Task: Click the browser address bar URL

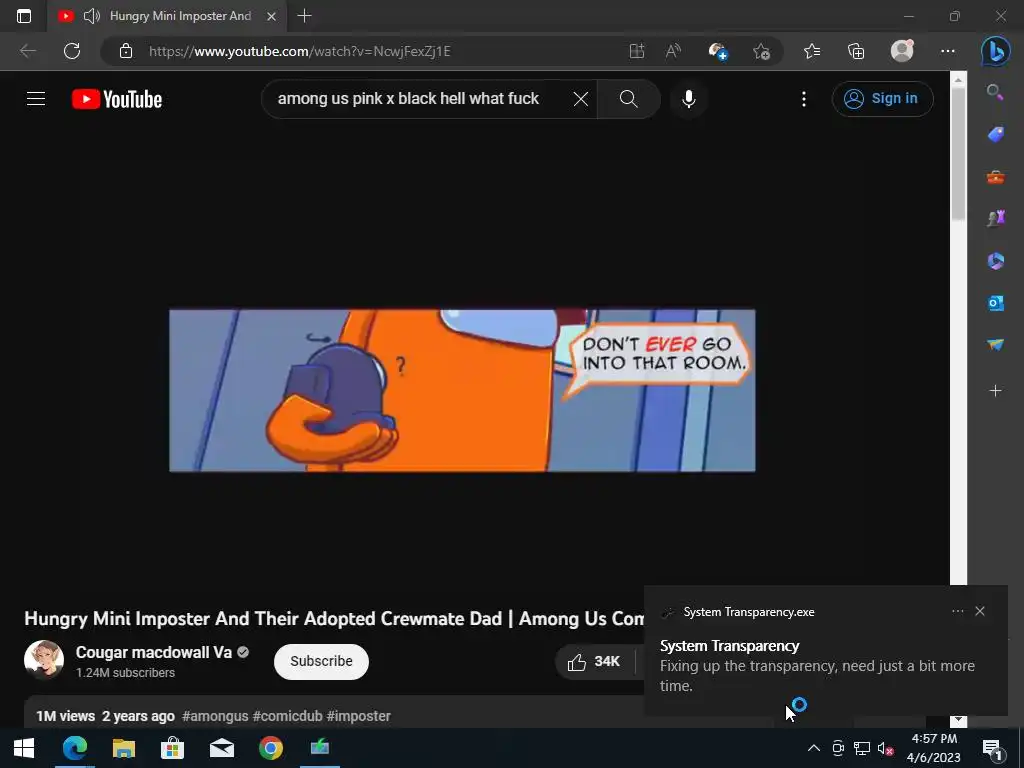Action: (300, 51)
